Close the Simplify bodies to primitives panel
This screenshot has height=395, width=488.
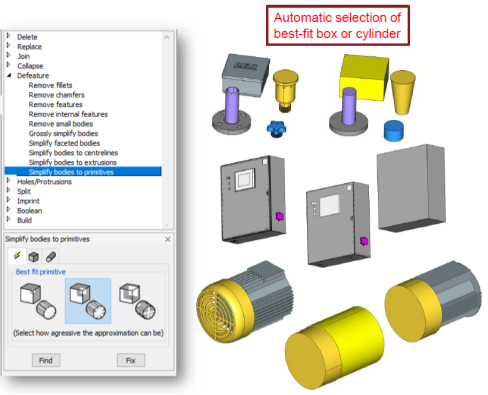click(x=168, y=239)
